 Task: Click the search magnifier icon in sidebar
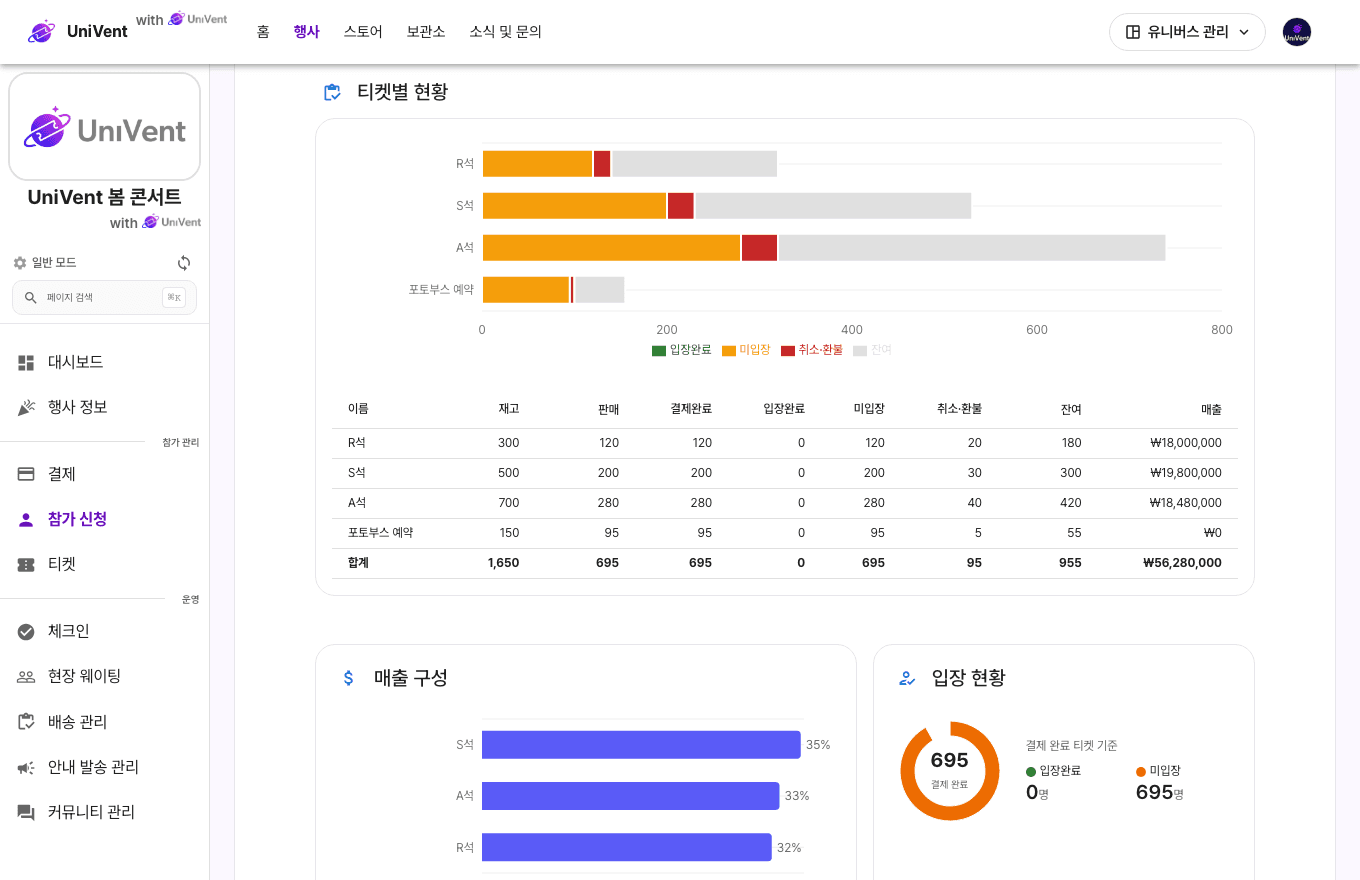pyautogui.click(x=31, y=298)
